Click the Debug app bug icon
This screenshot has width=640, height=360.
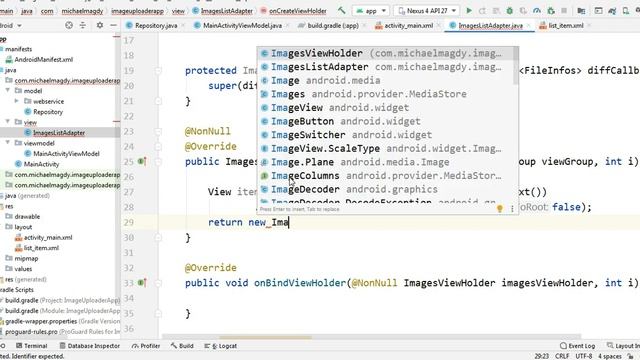pos(509,11)
